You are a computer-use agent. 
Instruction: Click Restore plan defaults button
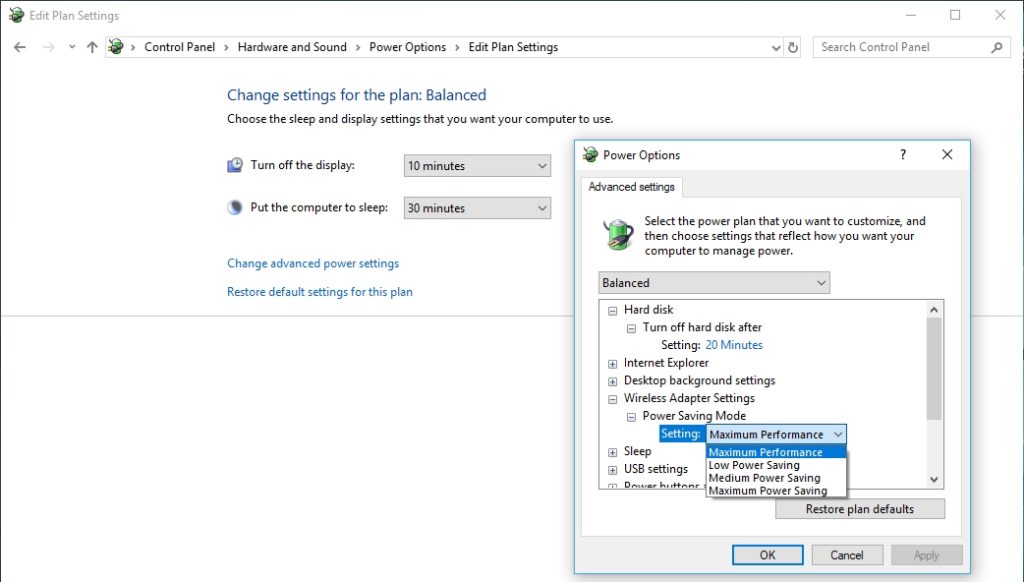tap(859, 509)
